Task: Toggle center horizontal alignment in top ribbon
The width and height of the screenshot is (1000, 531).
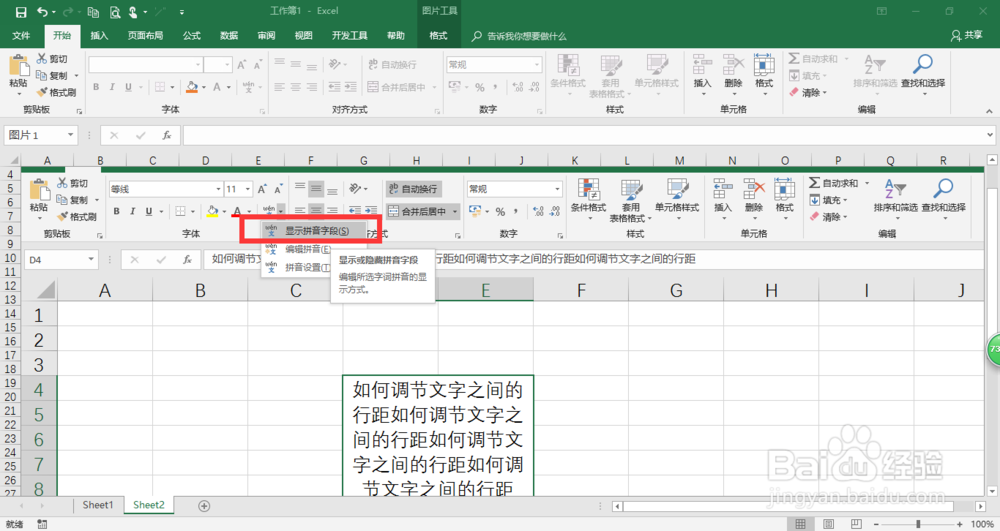Action: coord(295,87)
